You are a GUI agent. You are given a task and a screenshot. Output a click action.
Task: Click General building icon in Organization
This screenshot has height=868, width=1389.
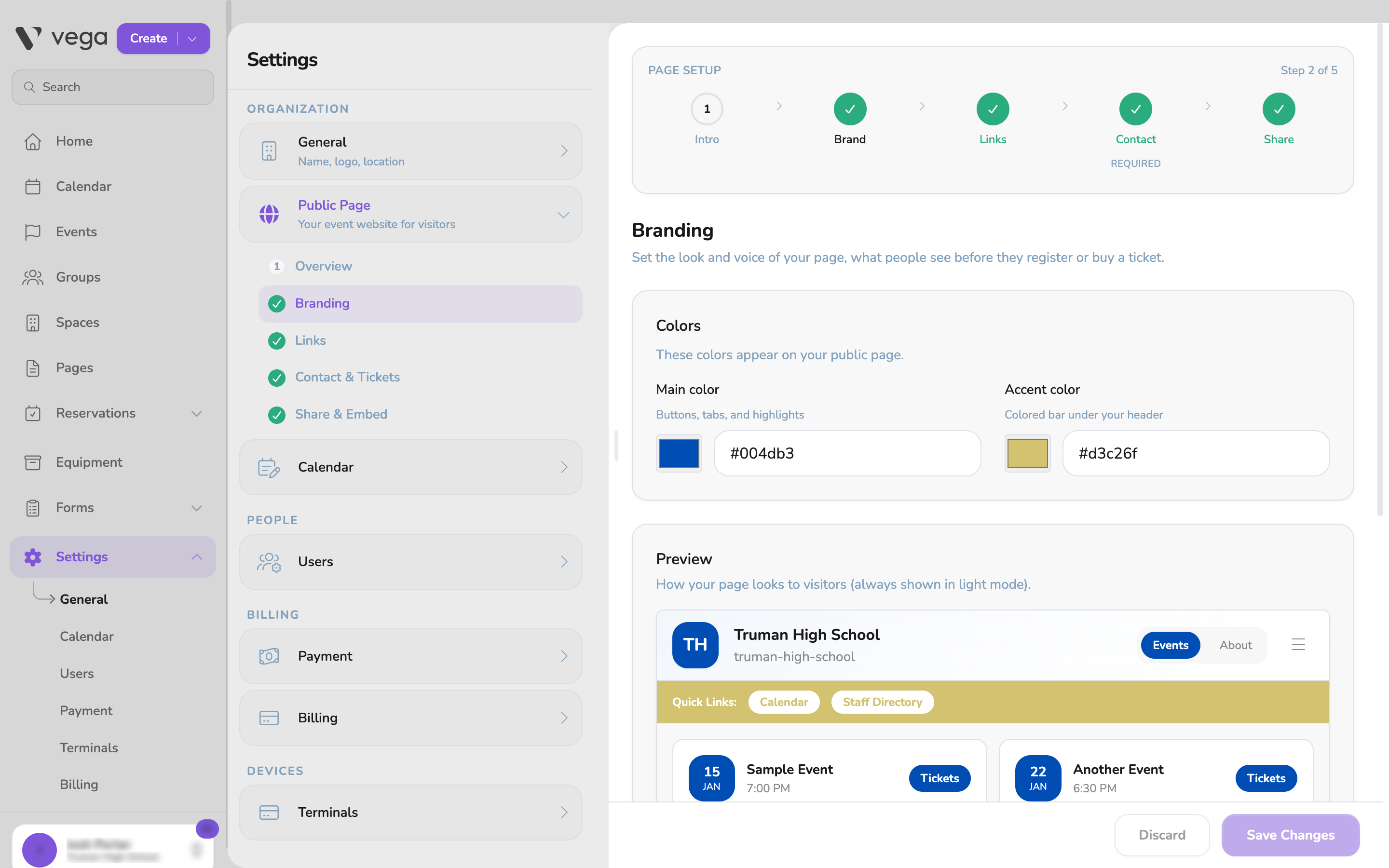click(x=269, y=151)
